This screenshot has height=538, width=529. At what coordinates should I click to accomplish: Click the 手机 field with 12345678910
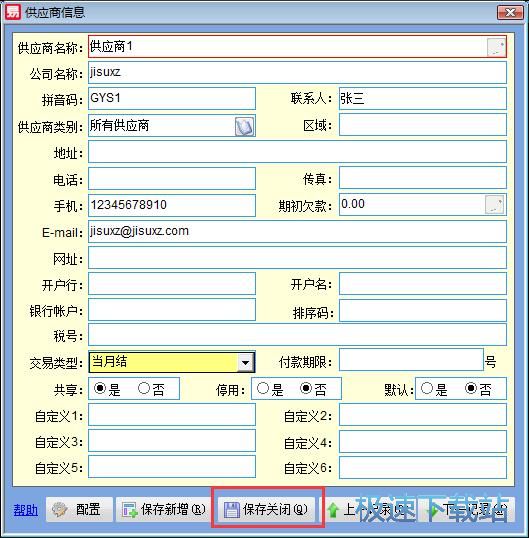(172, 205)
